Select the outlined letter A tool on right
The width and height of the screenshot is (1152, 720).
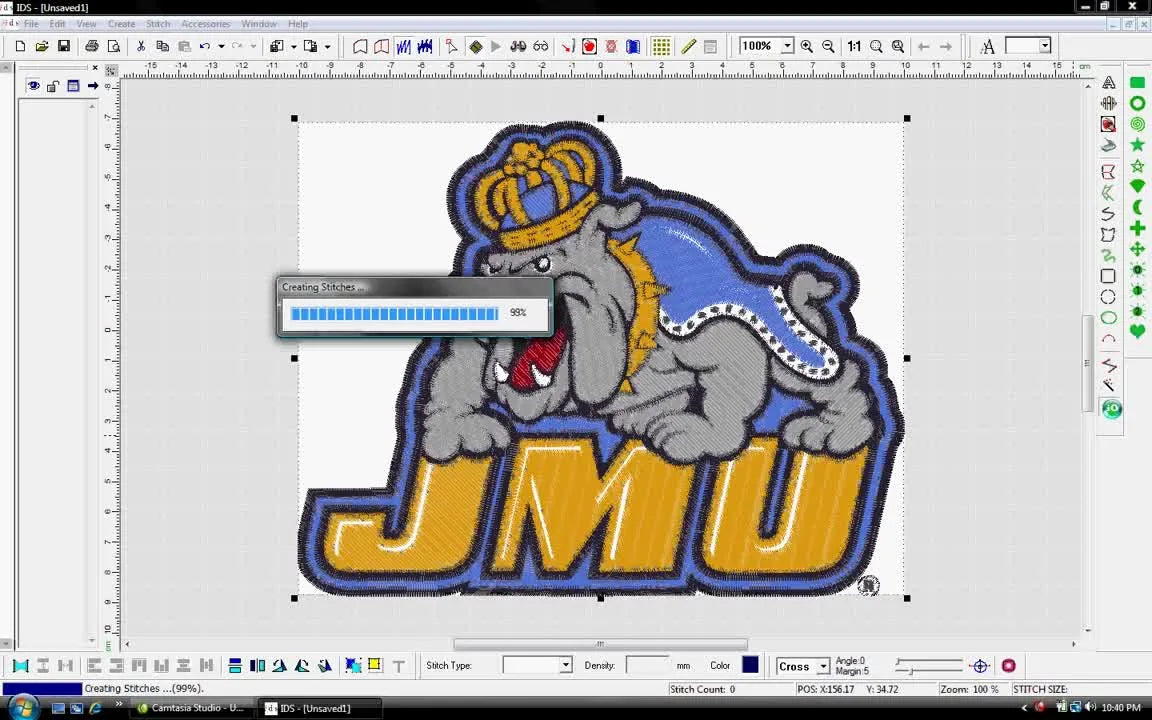point(1109,82)
